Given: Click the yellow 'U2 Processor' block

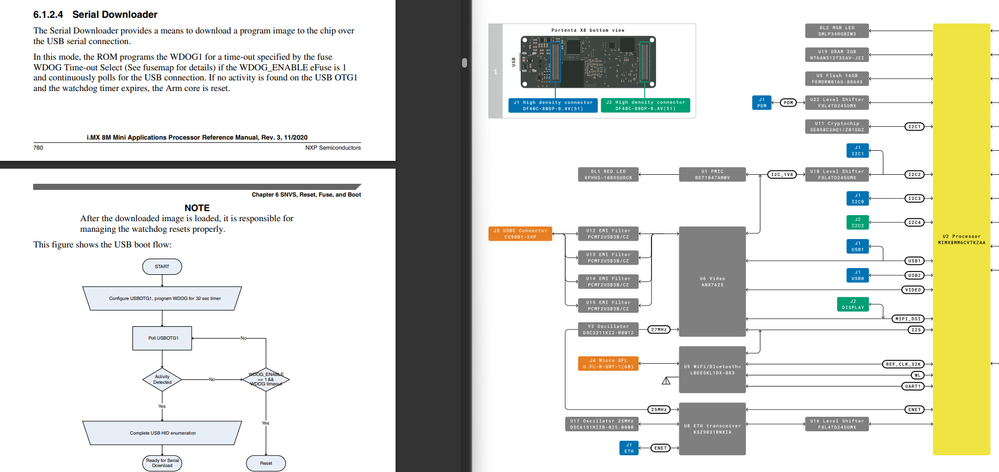Looking at the screenshot, I should pos(963,240).
